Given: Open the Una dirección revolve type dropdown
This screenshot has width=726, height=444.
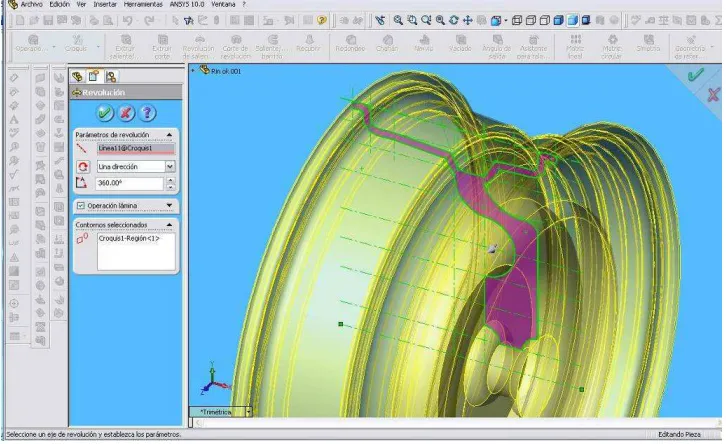Looking at the screenshot, I should coord(170,166).
